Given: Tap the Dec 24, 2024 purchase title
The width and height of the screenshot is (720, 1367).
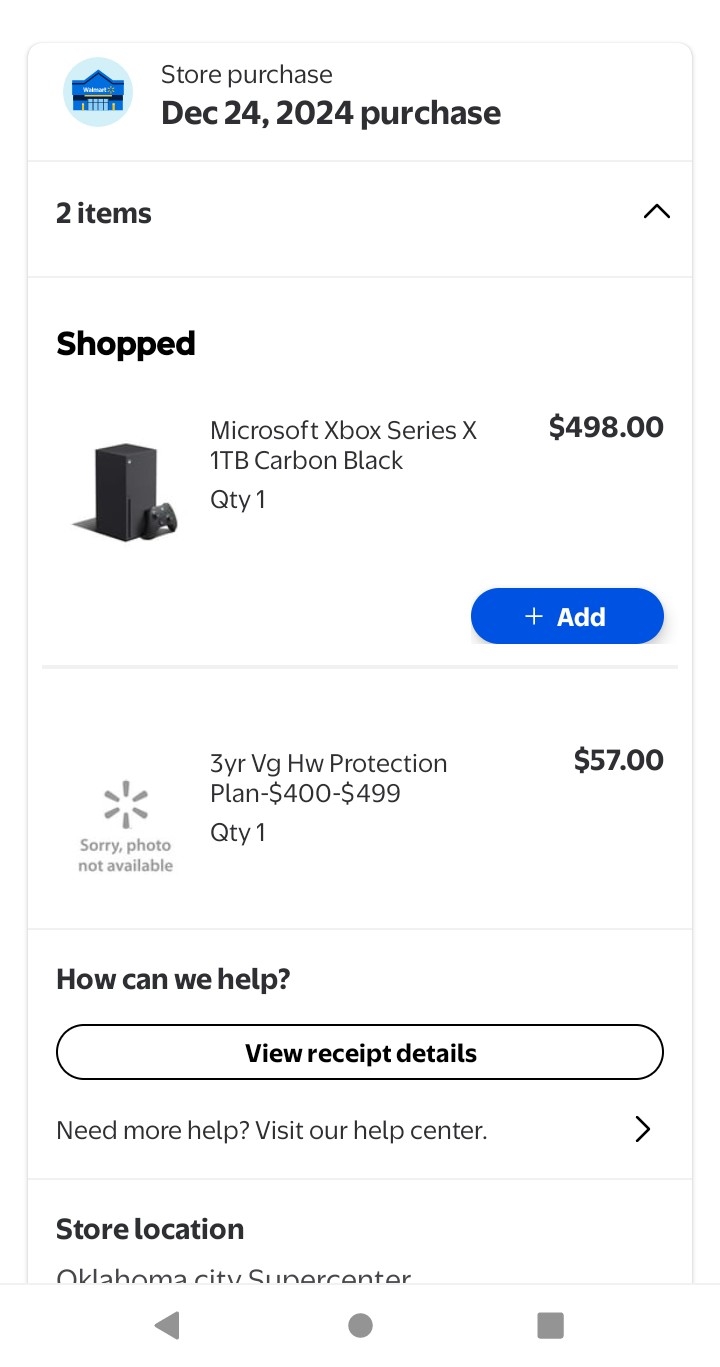Looking at the screenshot, I should click(x=331, y=113).
